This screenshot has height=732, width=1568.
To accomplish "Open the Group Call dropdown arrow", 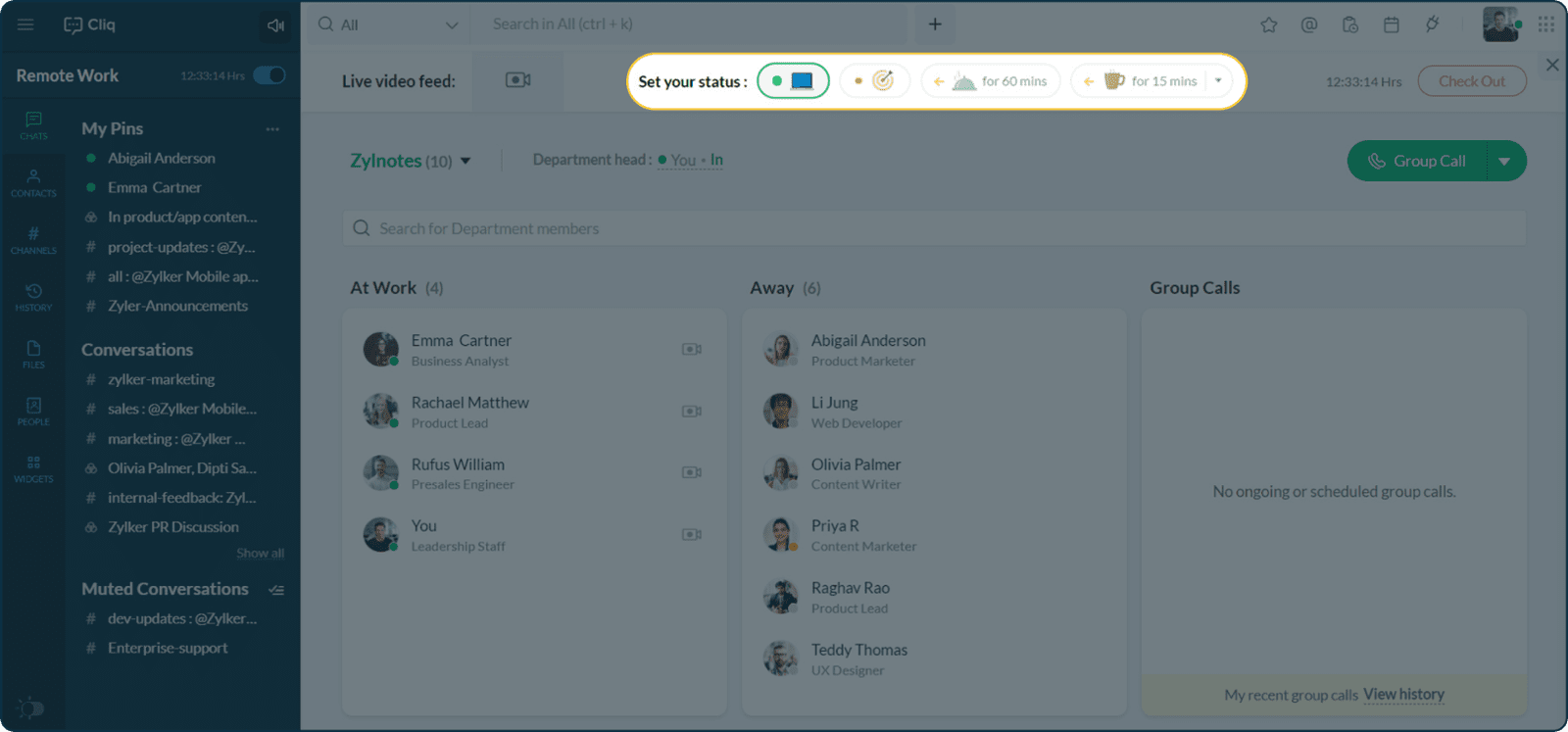I will pos(1504,162).
